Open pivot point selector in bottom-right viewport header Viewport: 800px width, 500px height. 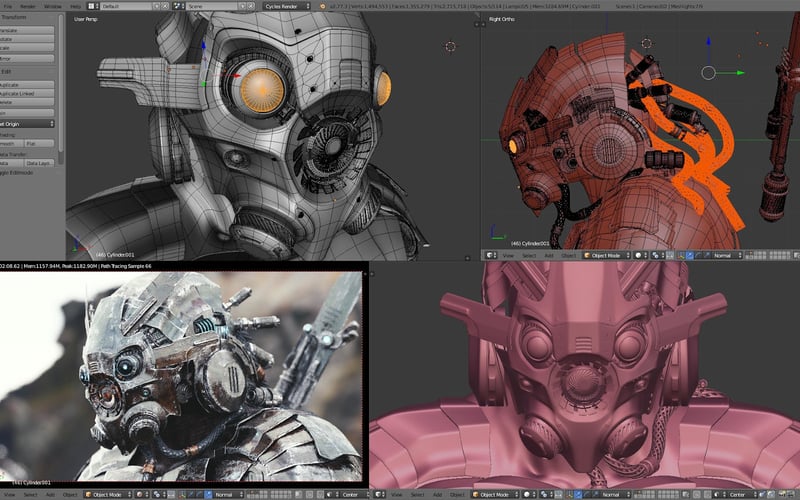[546, 494]
